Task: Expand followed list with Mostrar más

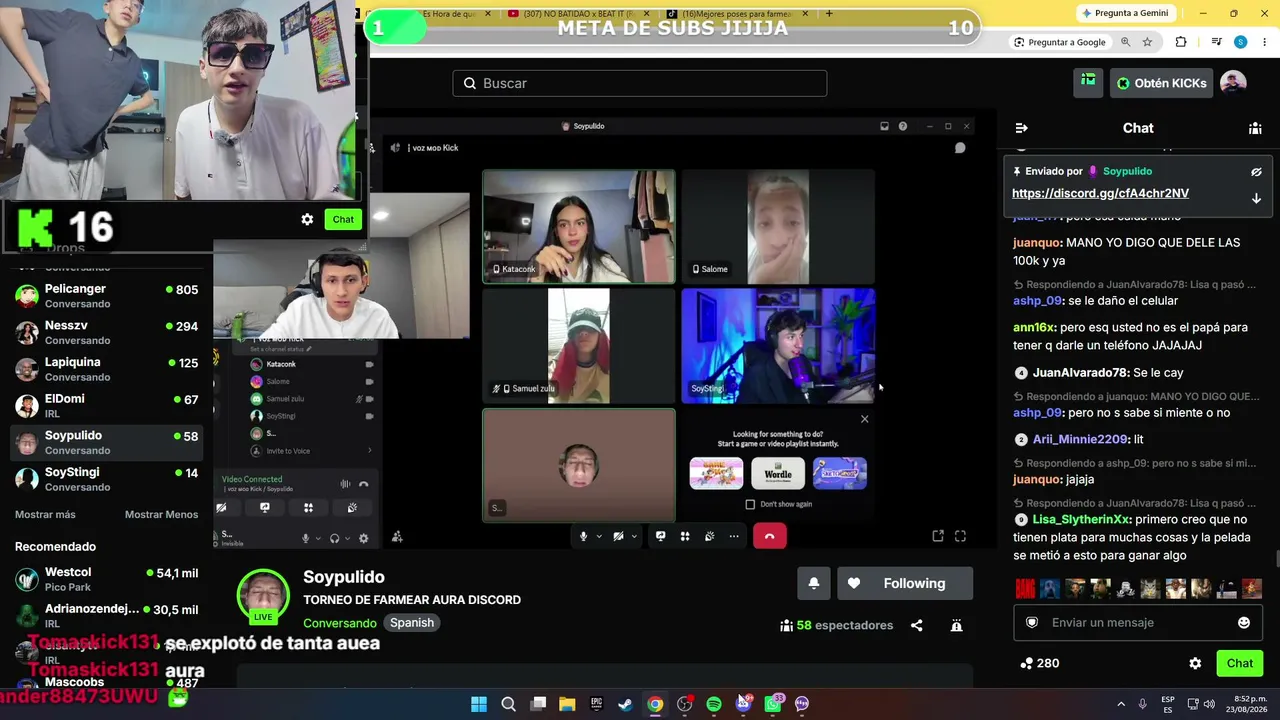Action: pyautogui.click(x=45, y=514)
